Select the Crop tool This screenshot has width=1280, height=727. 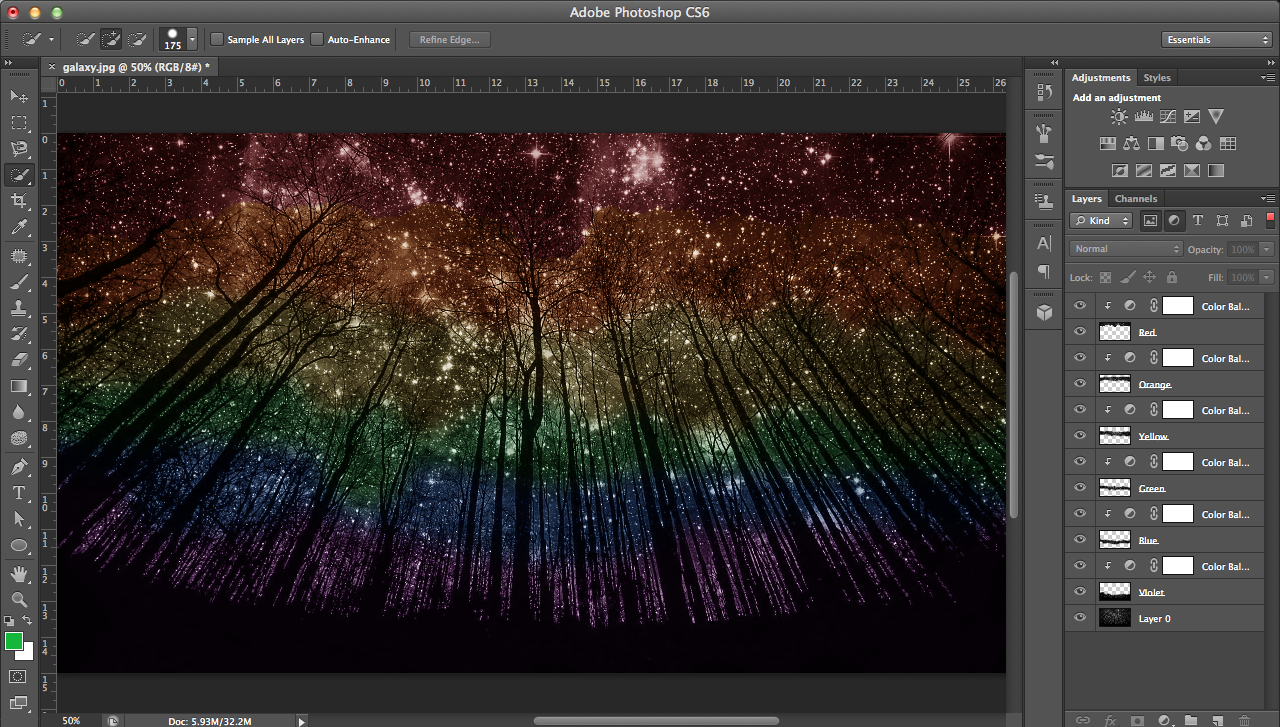(19, 202)
